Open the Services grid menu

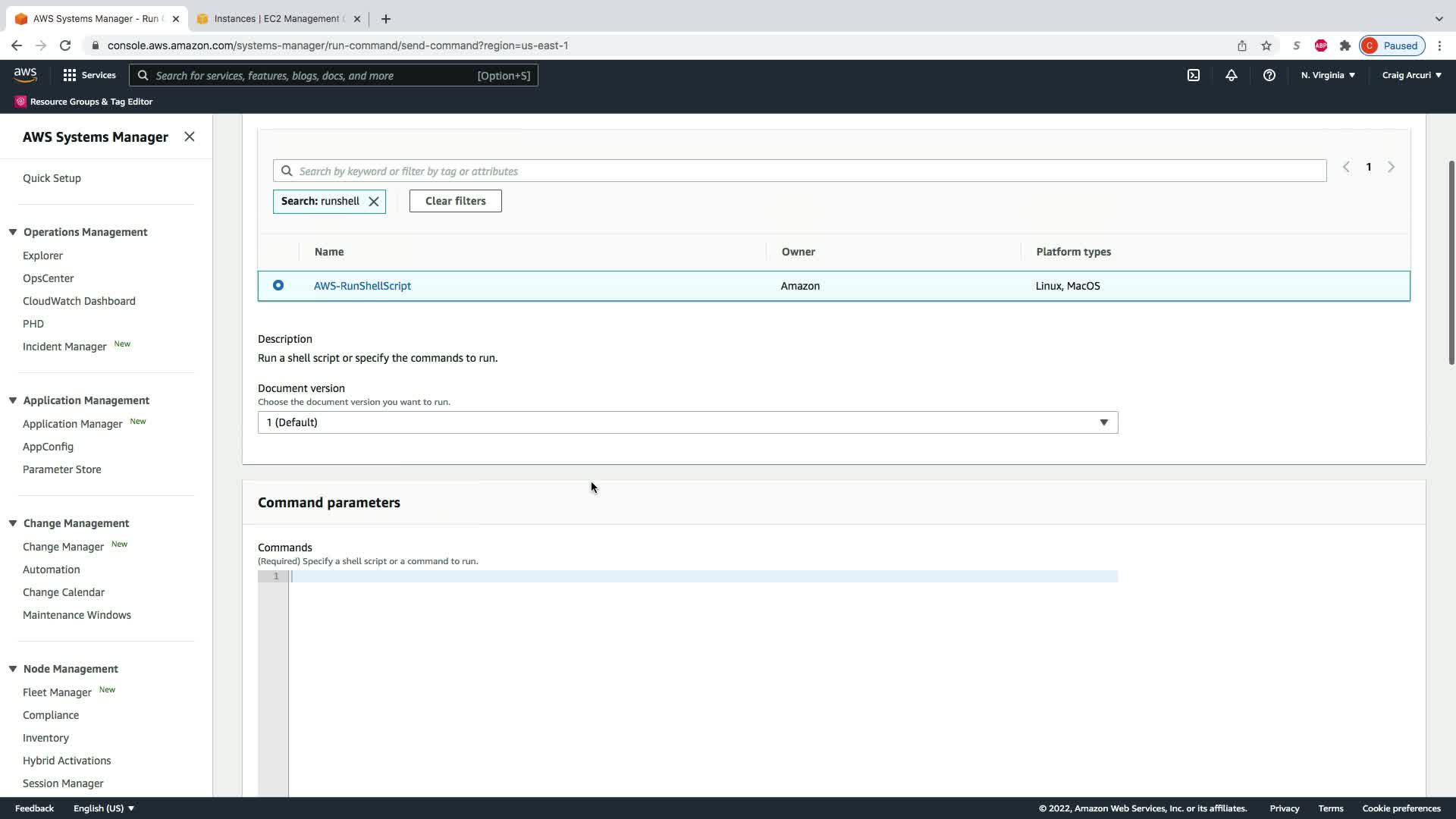89,75
